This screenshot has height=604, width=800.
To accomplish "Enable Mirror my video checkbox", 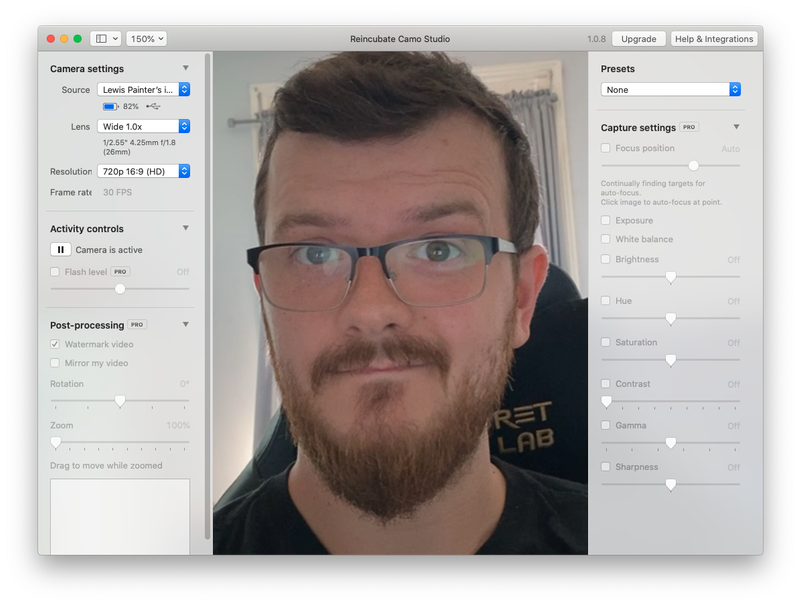I will pos(56,363).
